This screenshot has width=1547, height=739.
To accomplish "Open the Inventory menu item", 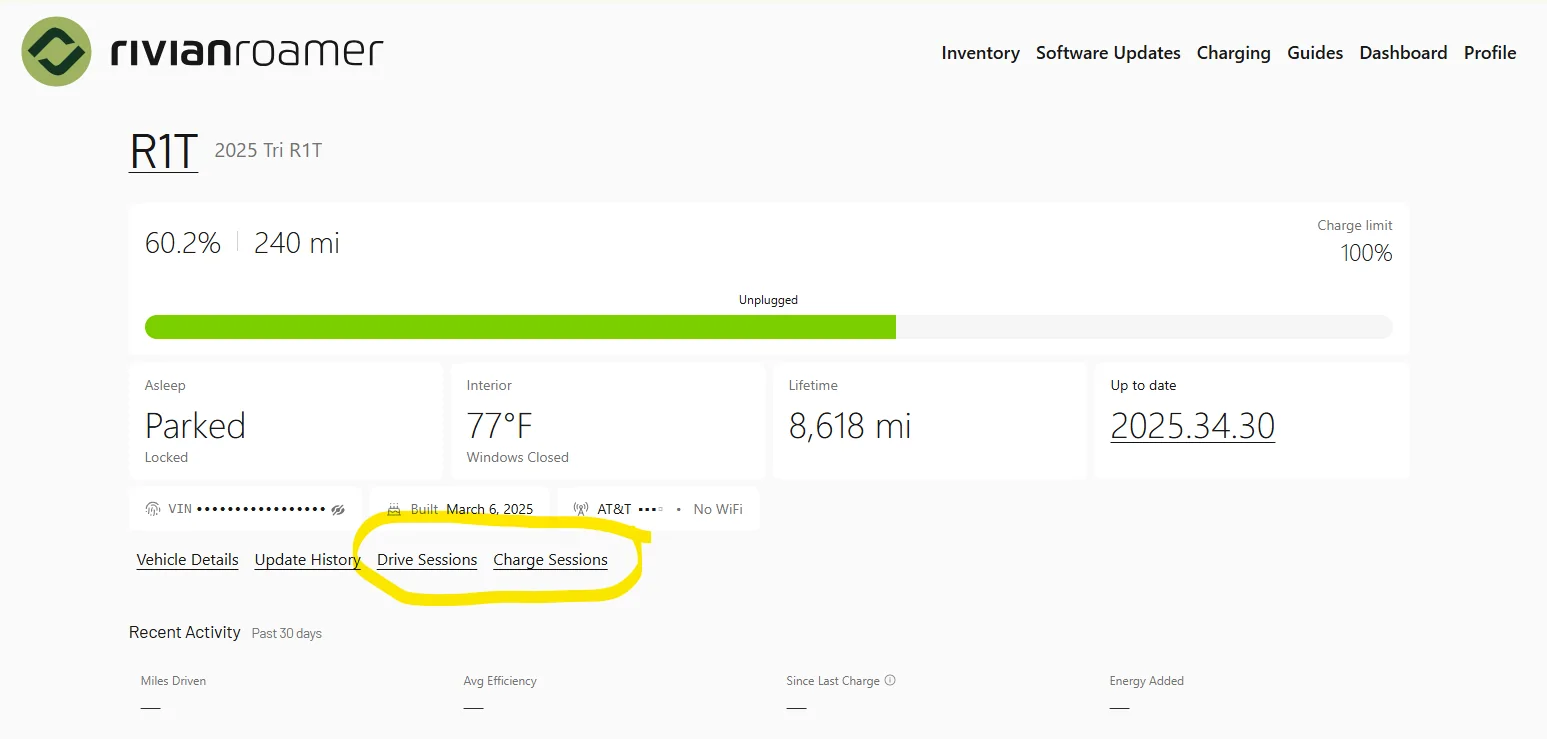I will [x=980, y=53].
